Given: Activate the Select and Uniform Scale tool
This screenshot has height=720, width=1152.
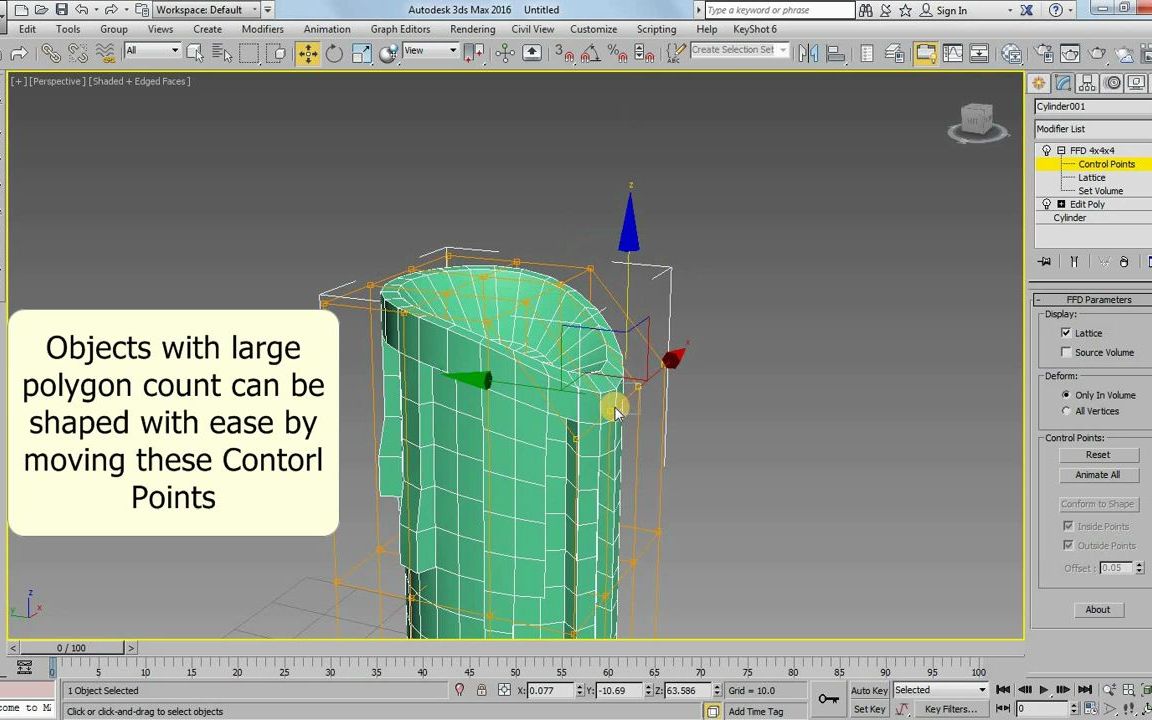Looking at the screenshot, I should (362, 50).
